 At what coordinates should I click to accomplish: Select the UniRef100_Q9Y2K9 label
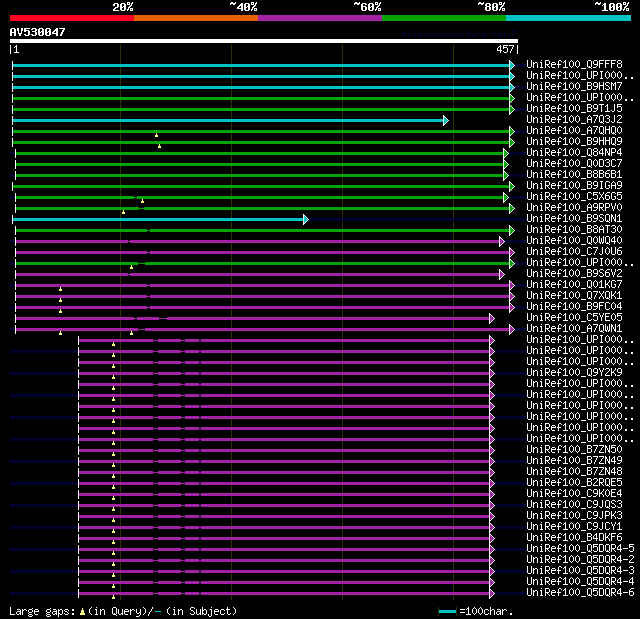tap(574, 373)
